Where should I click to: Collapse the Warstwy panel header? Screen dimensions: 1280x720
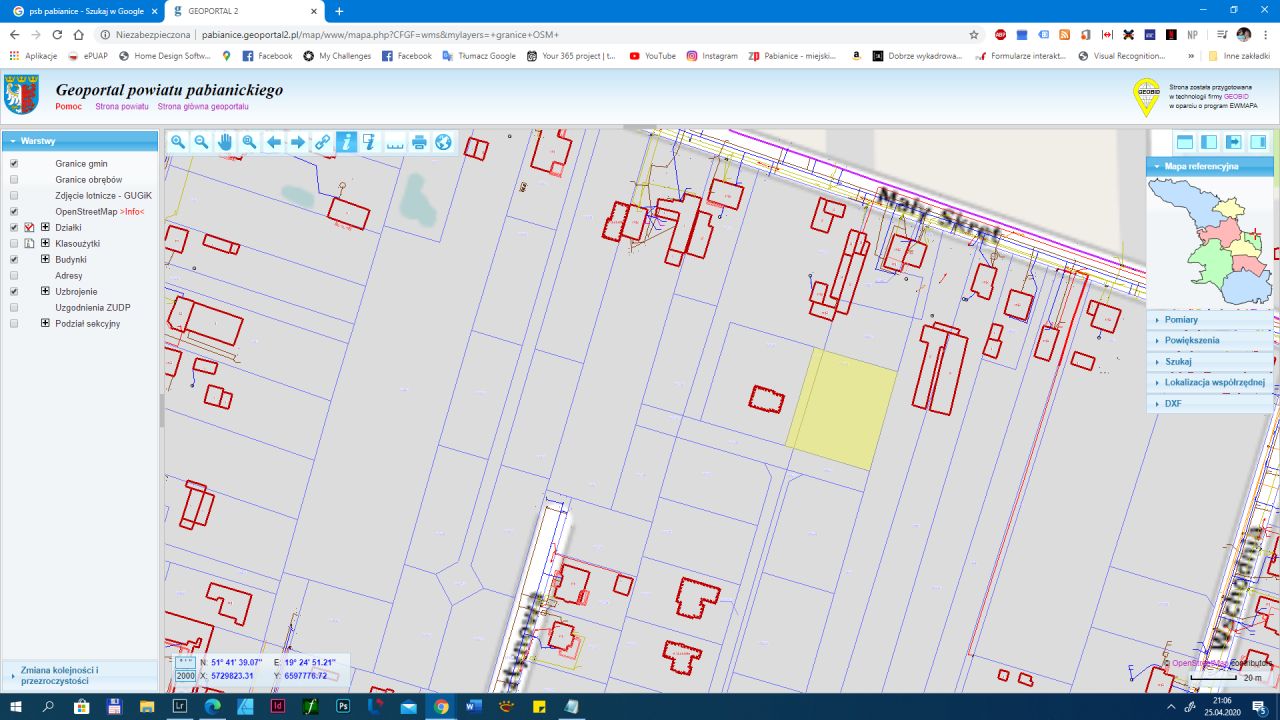[79, 141]
